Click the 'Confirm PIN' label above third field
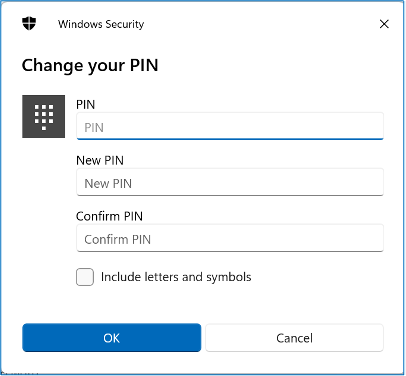This screenshot has width=406, height=376. [x=109, y=216]
